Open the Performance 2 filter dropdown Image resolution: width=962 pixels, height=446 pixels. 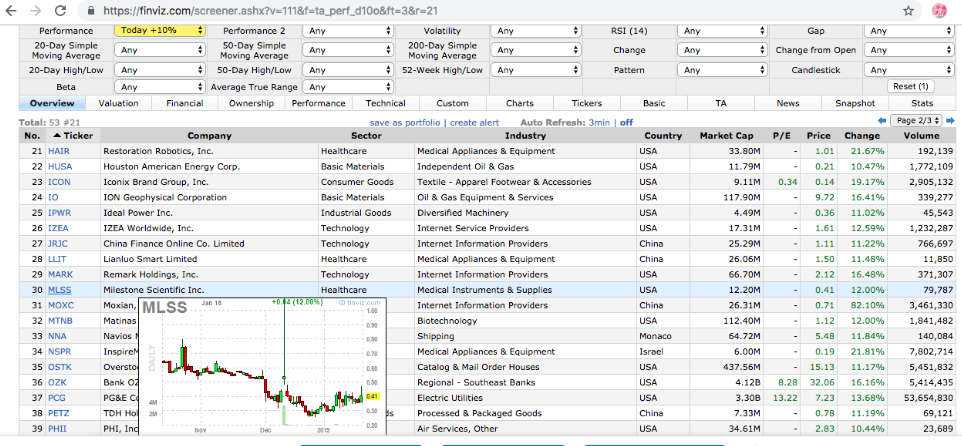click(348, 31)
